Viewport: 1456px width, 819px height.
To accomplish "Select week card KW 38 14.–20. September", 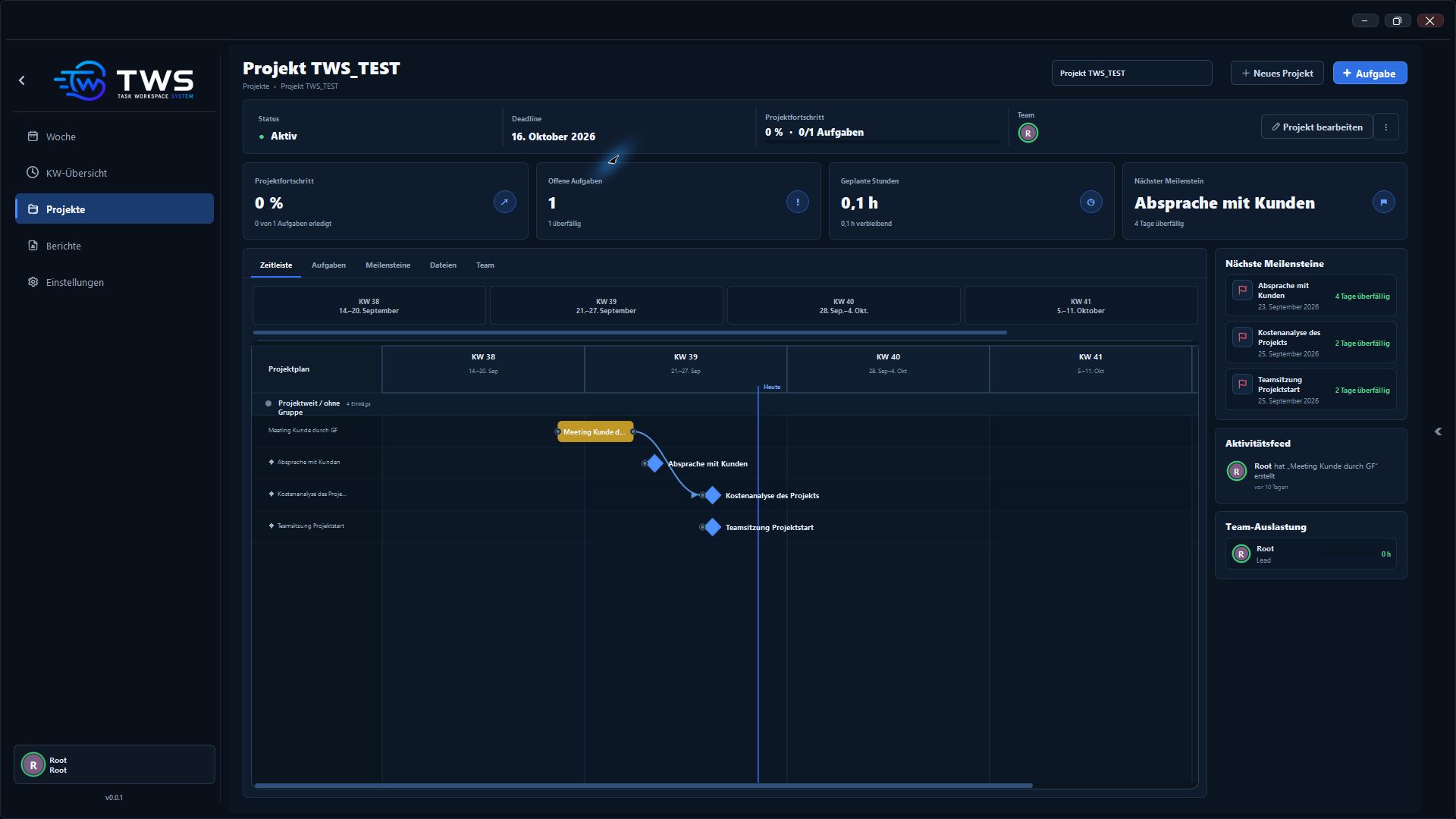I will point(369,306).
